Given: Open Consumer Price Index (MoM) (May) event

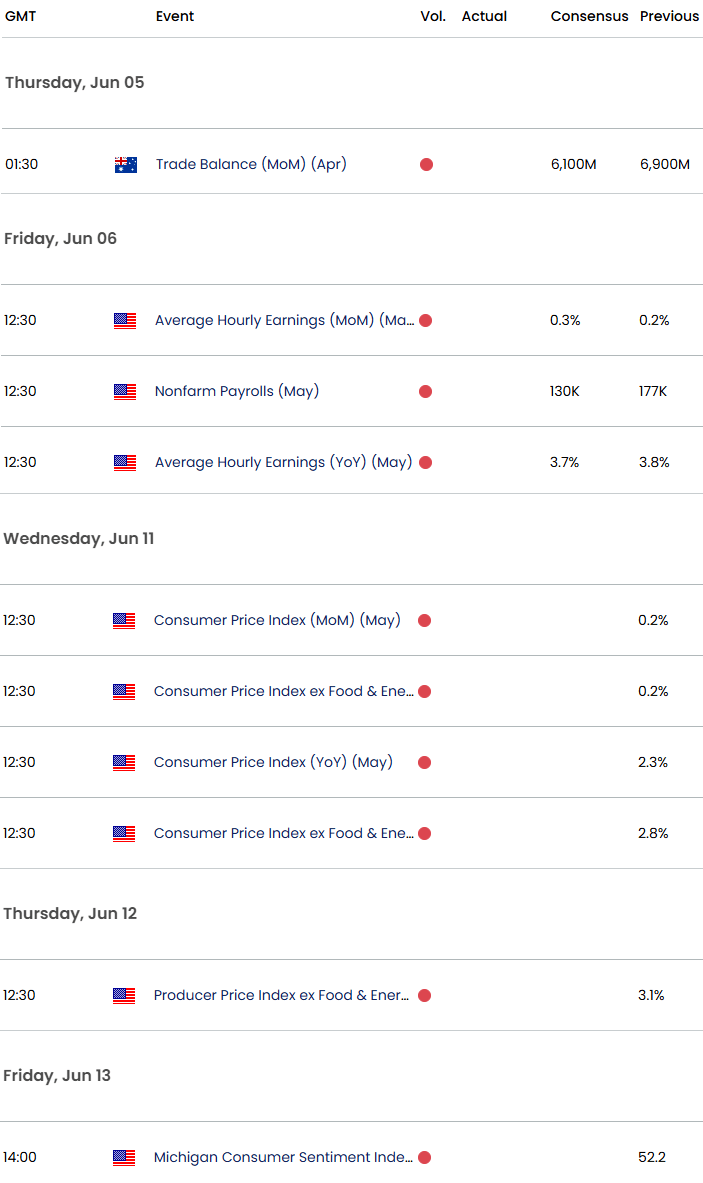Looking at the screenshot, I should click(x=277, y=620).
